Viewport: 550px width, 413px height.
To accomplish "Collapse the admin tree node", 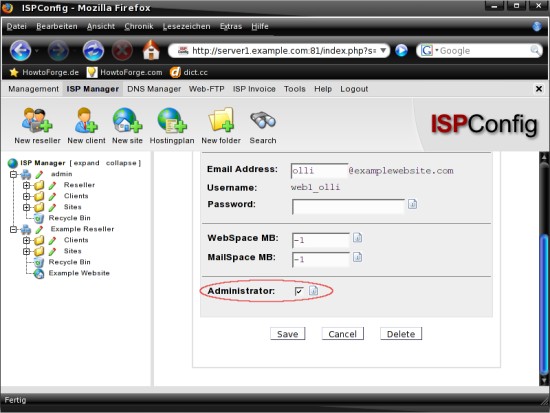I will click(x=13, y=174).
